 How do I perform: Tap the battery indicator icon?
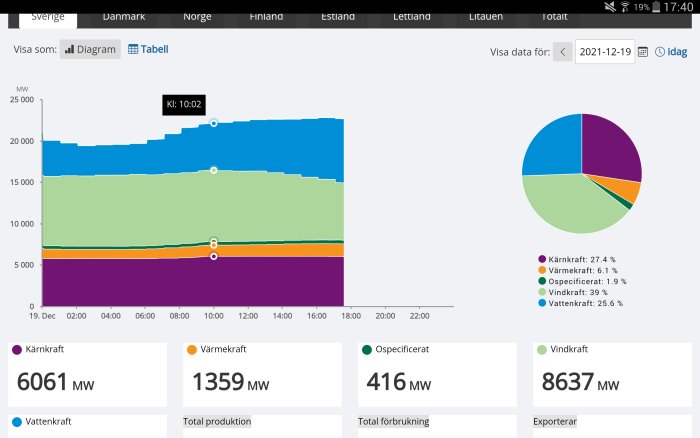tap(656, 7)
